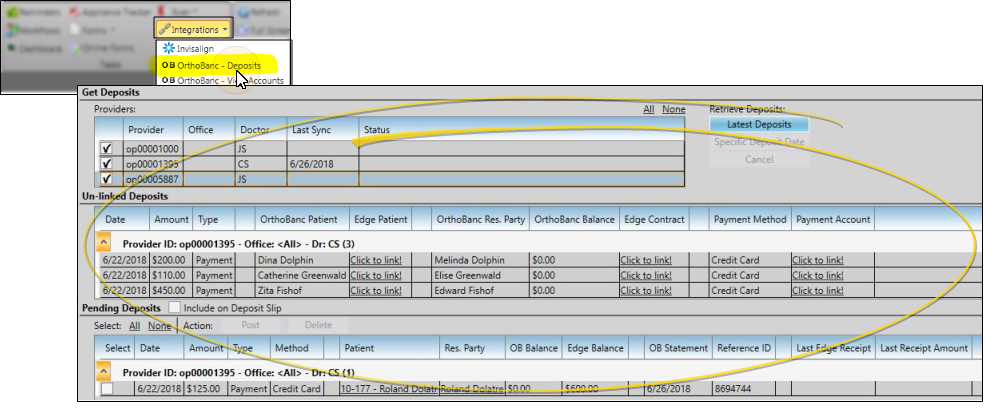Toggle checkbox for provider op00005887
The width and height of the screenshot is (994, 412).
107,179
